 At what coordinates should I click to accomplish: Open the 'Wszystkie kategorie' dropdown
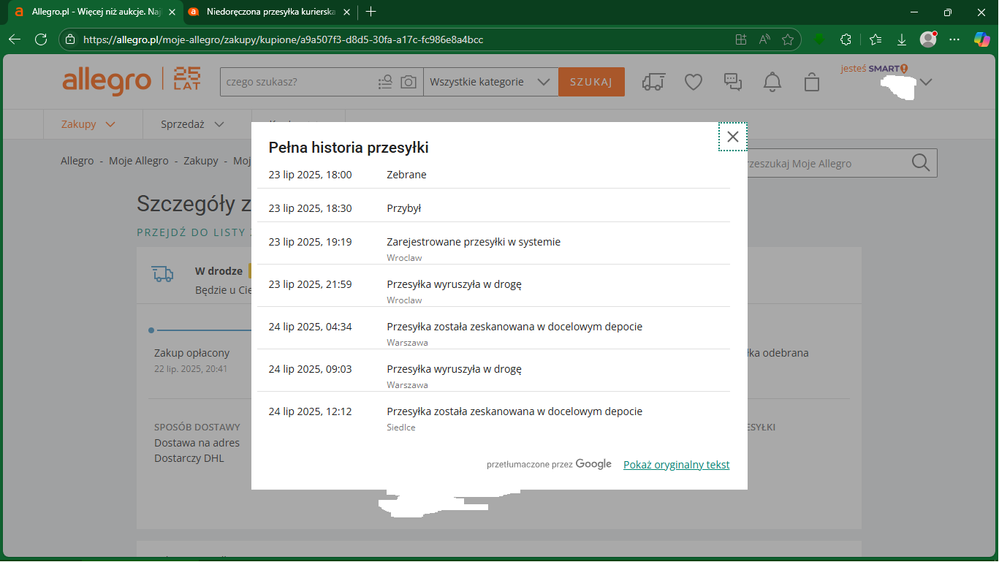pos(490,82)
